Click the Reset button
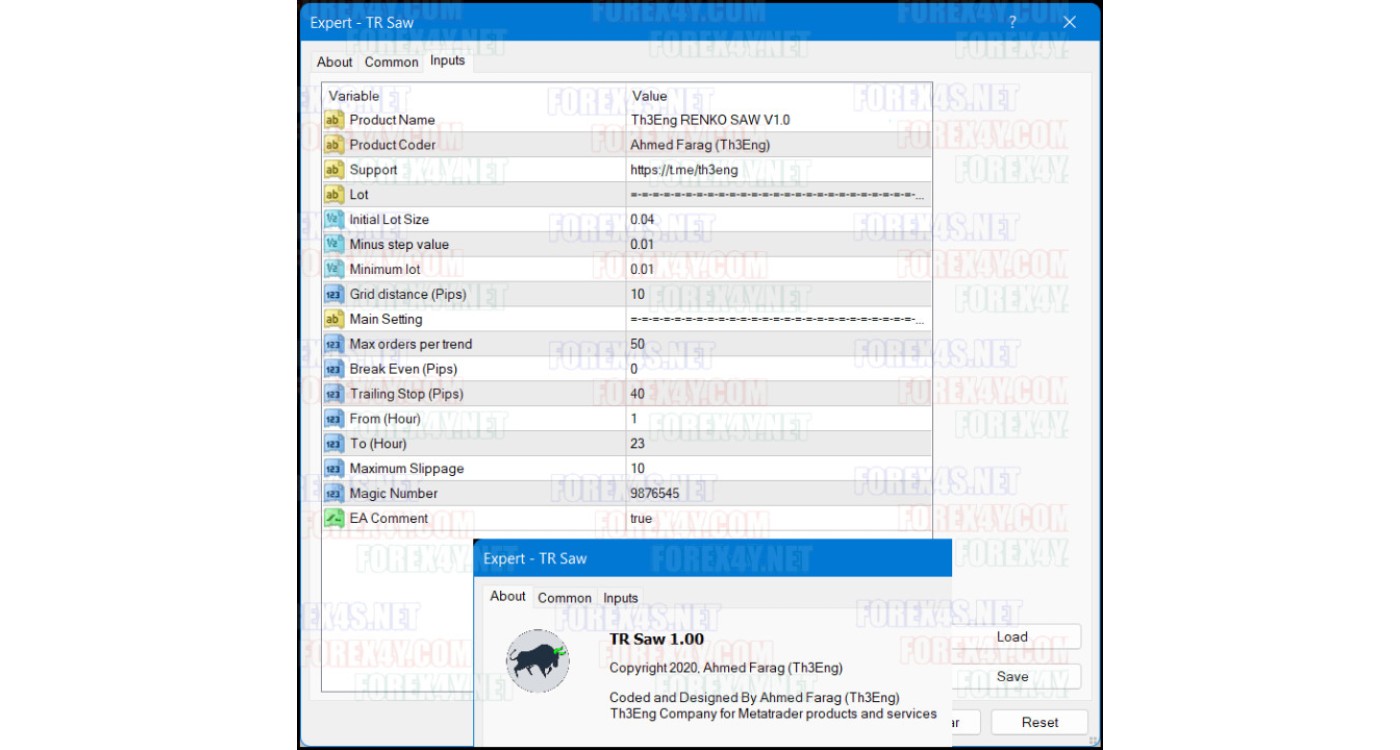Screen dimensions: 1400x750 point(1039,722)
